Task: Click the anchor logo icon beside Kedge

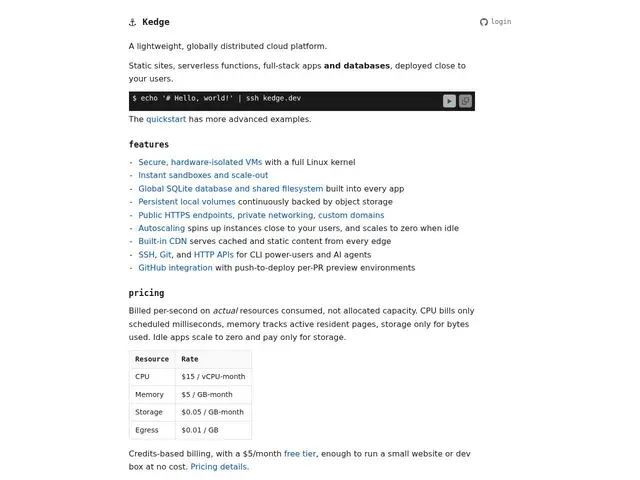Action: coord(132,22)
